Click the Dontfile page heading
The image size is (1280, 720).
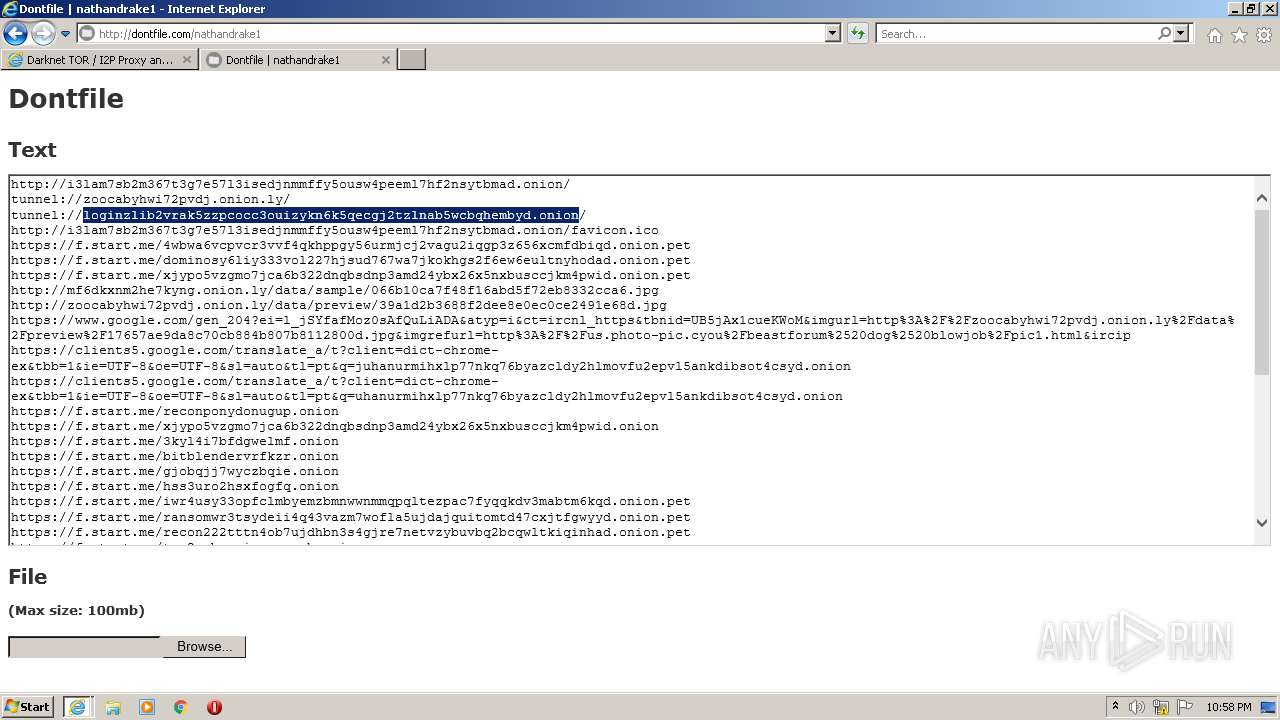coord(66,99)
